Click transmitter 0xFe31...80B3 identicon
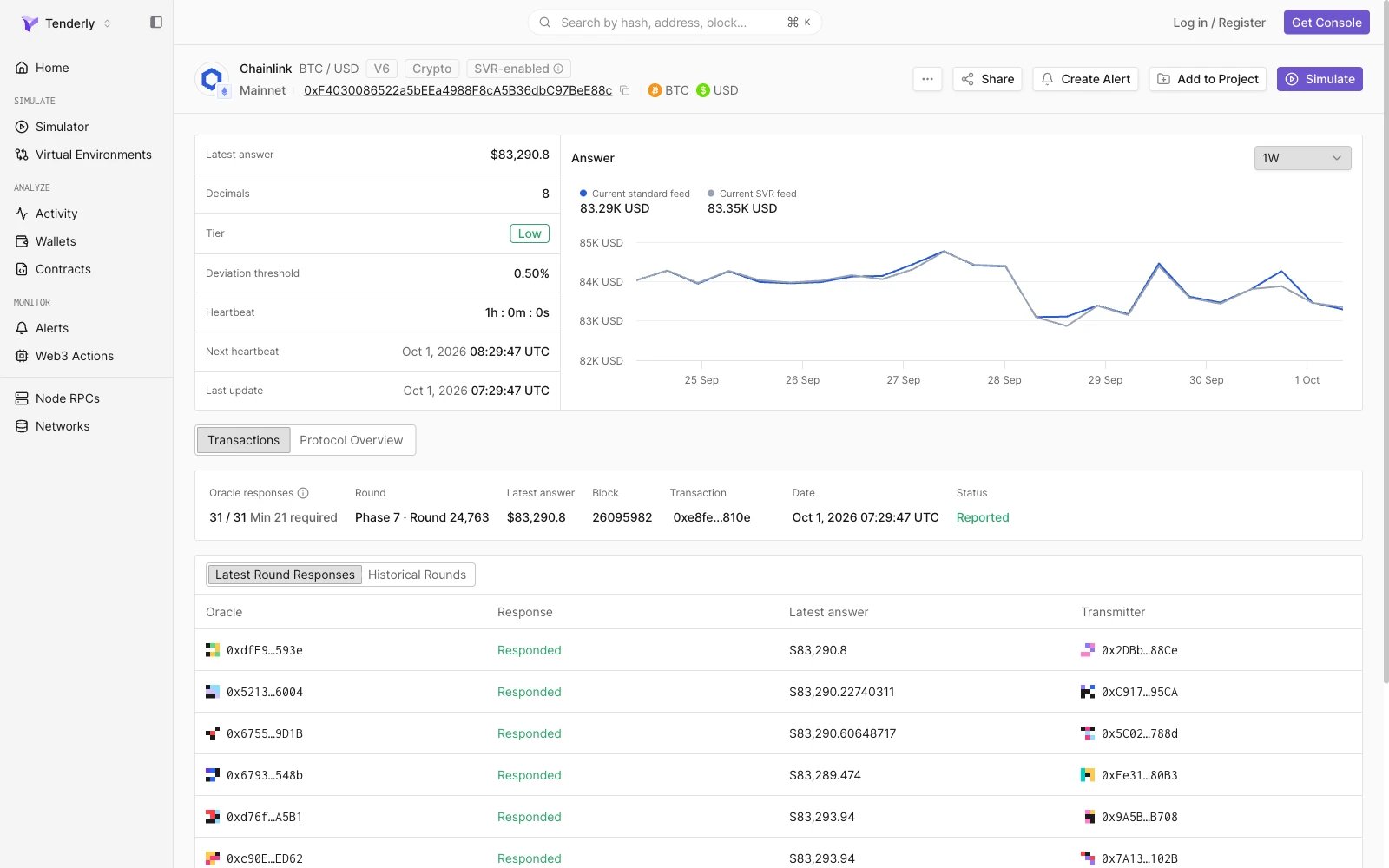 1088,775
